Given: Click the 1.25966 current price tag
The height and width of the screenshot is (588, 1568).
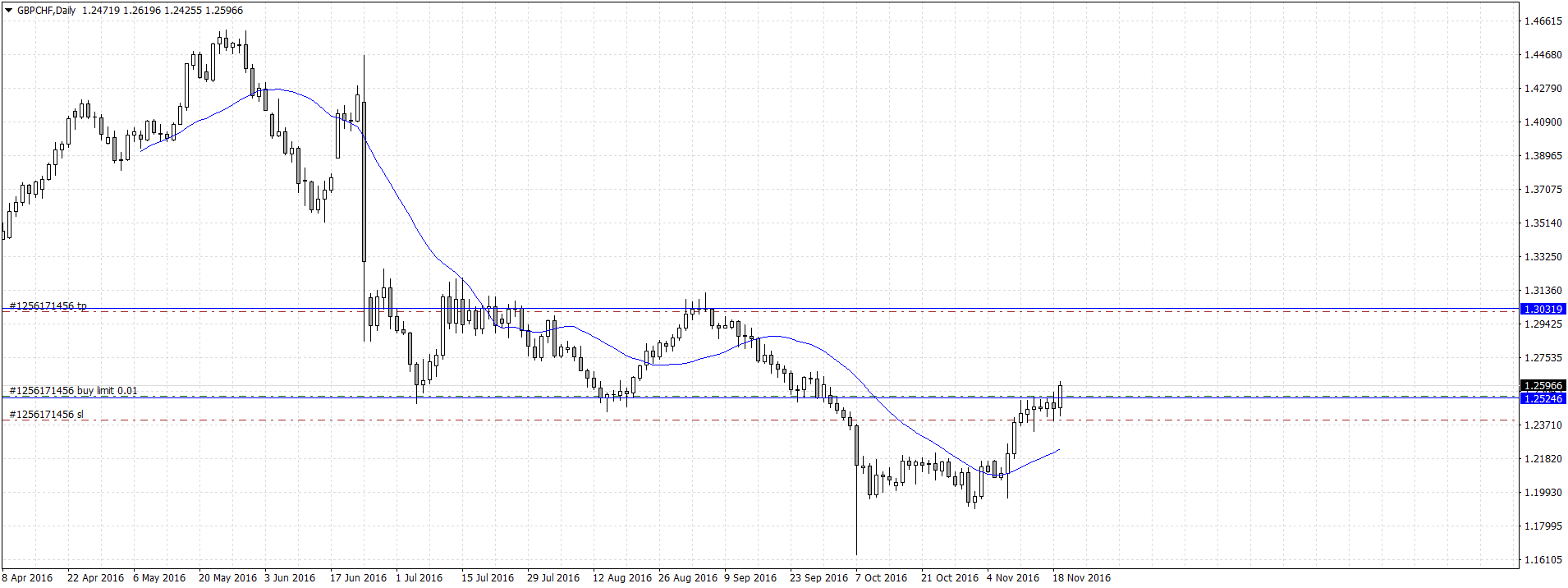Looking at the screenshot, I should (1543, 385).
